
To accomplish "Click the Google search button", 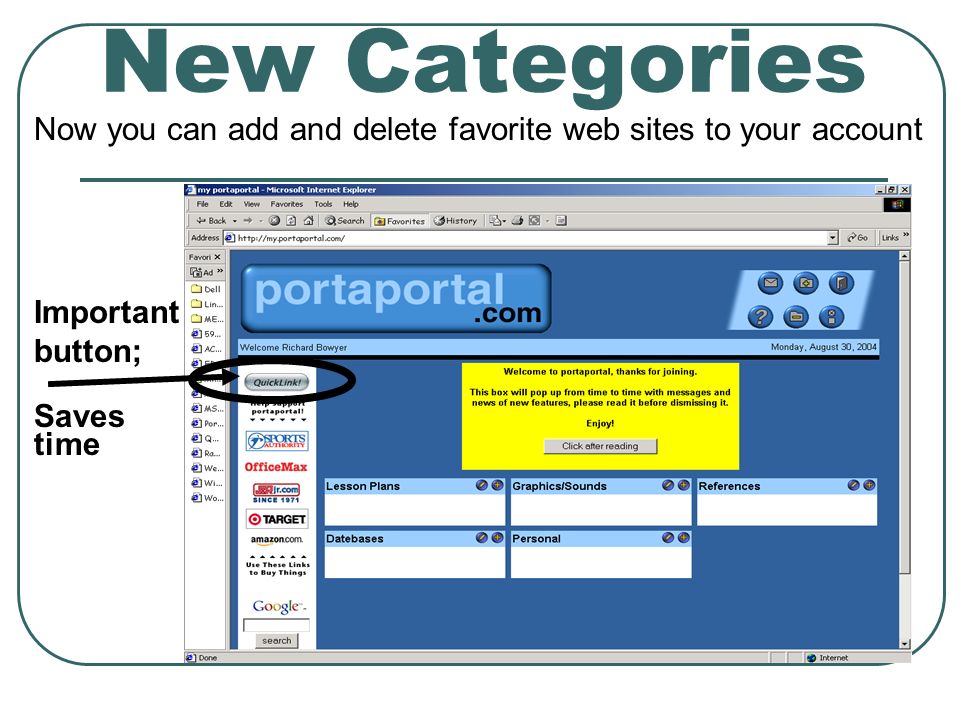I will tap(277, 641).
